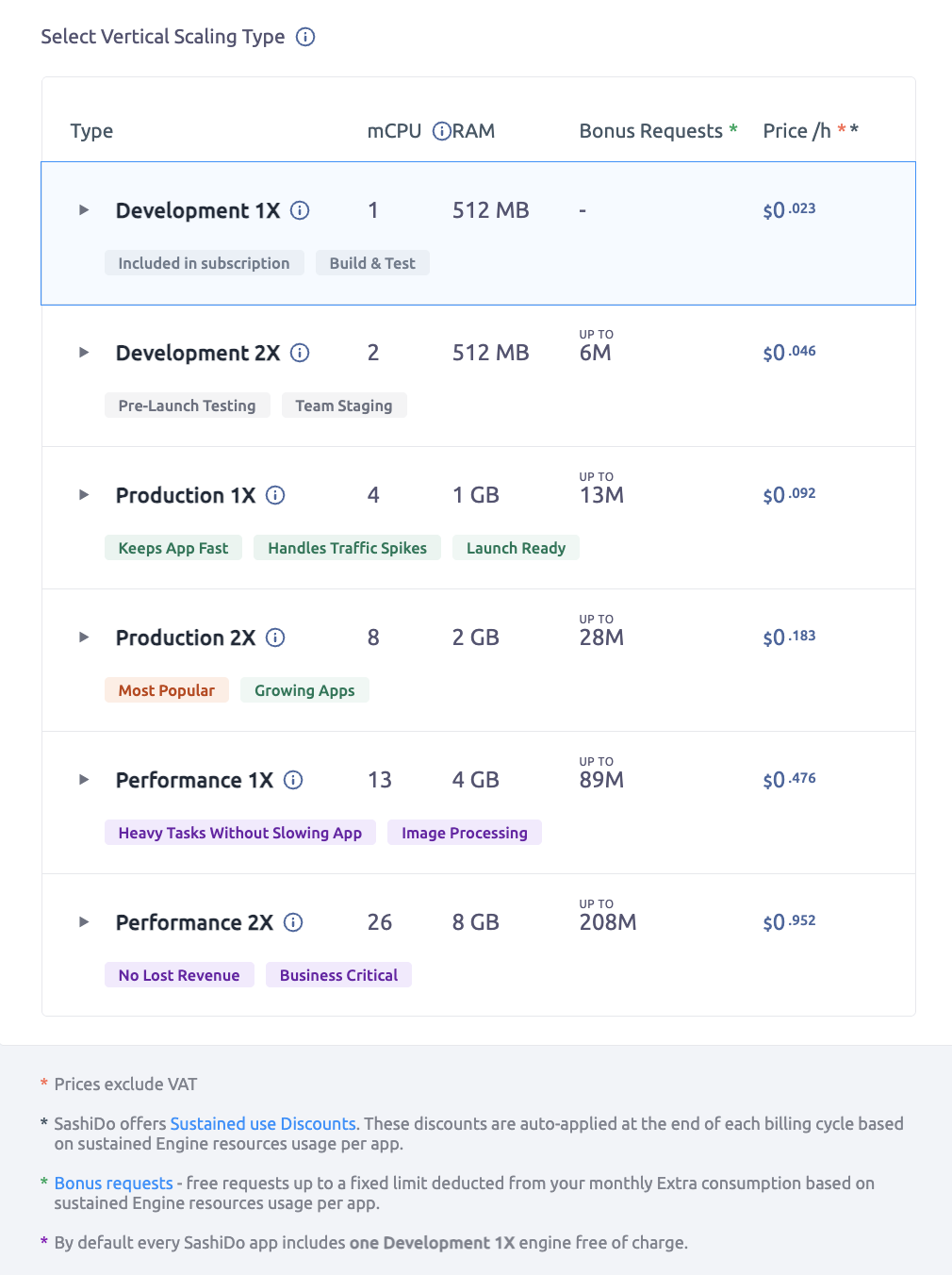This screenshot has width=952, height=1275.
Task: Click the $0.046 price for Development 2X
Action: tap(790, 353)
